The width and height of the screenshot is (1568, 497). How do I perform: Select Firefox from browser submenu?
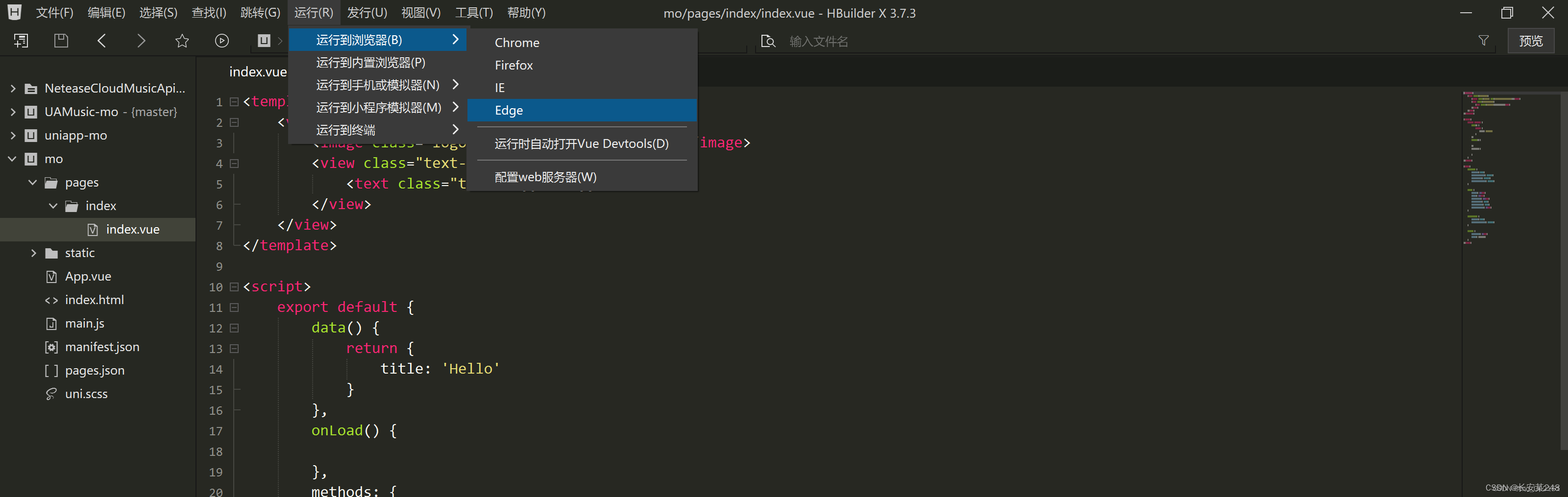pyautogui.click(x=582, y=65)
